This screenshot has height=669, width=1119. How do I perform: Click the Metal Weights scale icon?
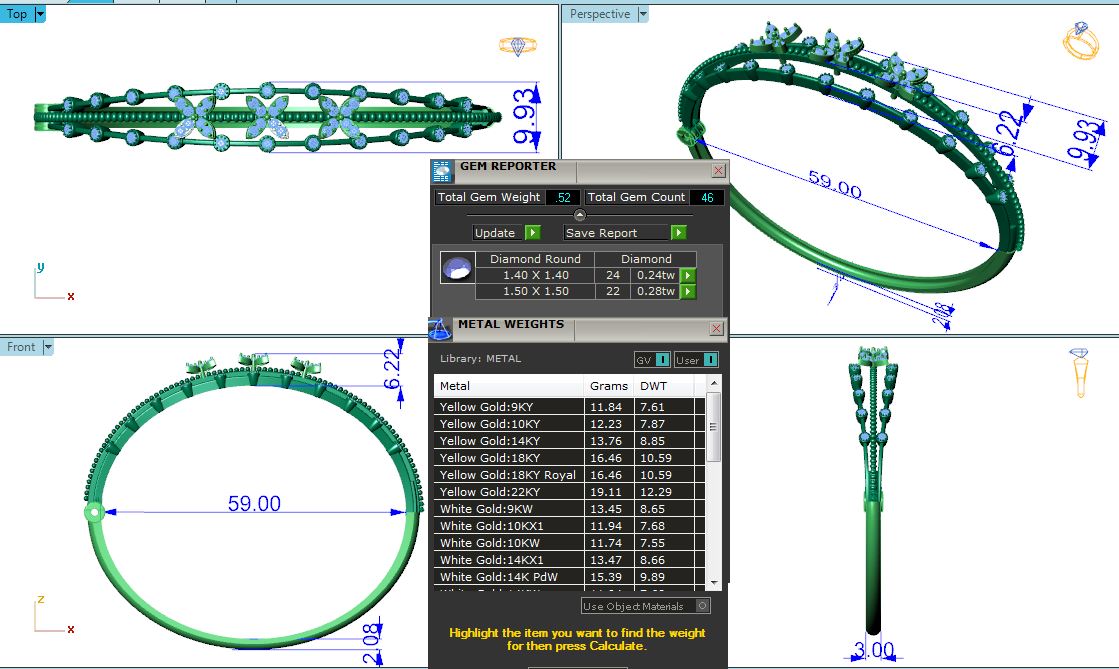(440, 329)
